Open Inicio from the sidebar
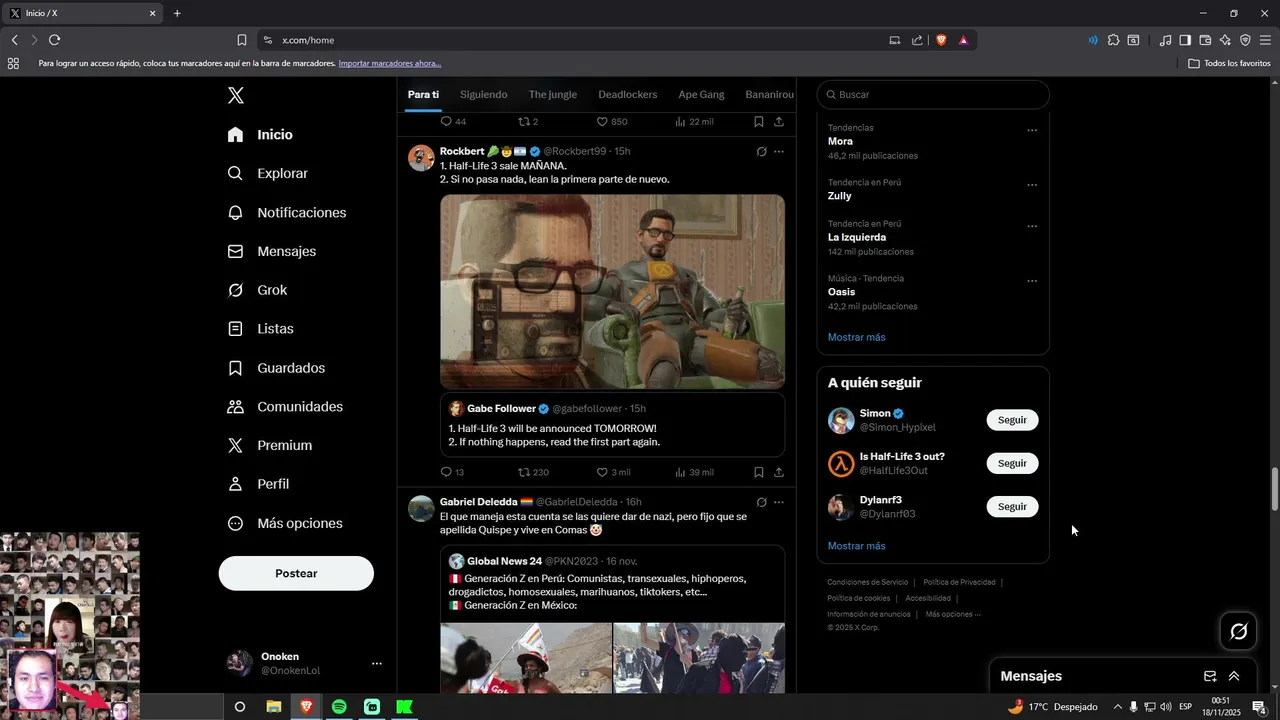 point(260,134)
